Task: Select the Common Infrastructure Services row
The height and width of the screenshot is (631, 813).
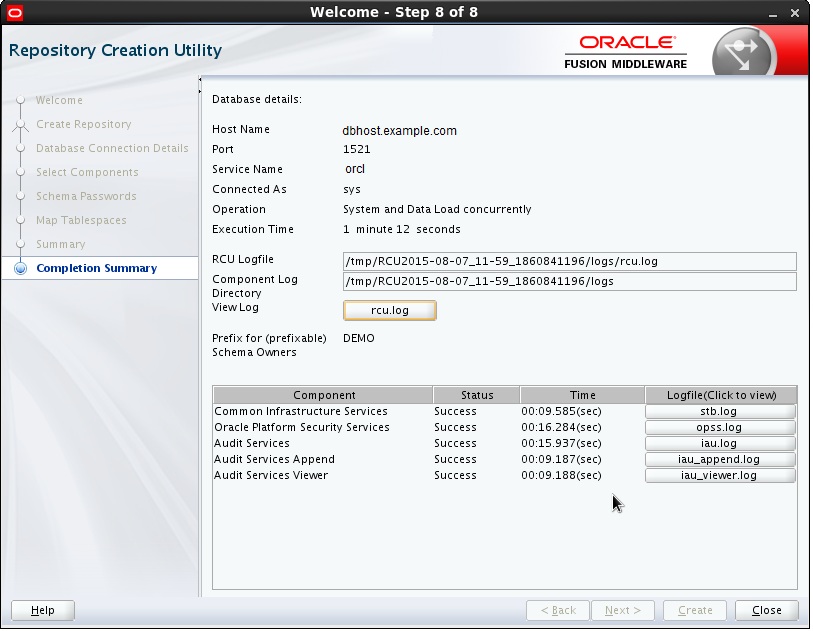Action: 505,412
